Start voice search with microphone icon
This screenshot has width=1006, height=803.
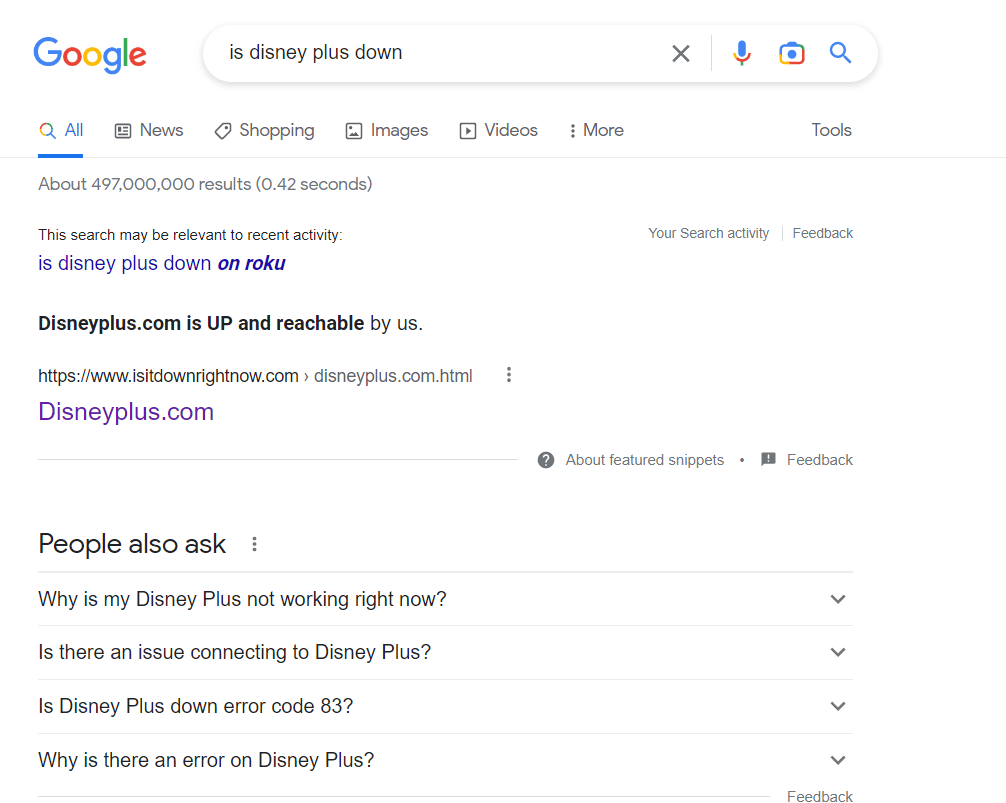[x=742, y=53]
